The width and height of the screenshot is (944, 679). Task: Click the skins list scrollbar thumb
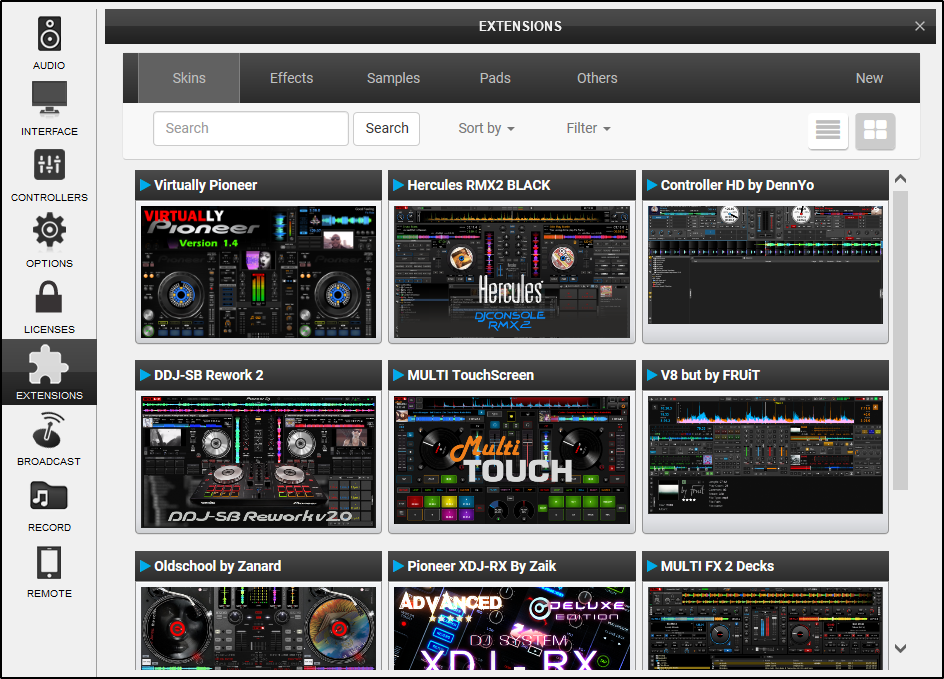coord(900,340)
